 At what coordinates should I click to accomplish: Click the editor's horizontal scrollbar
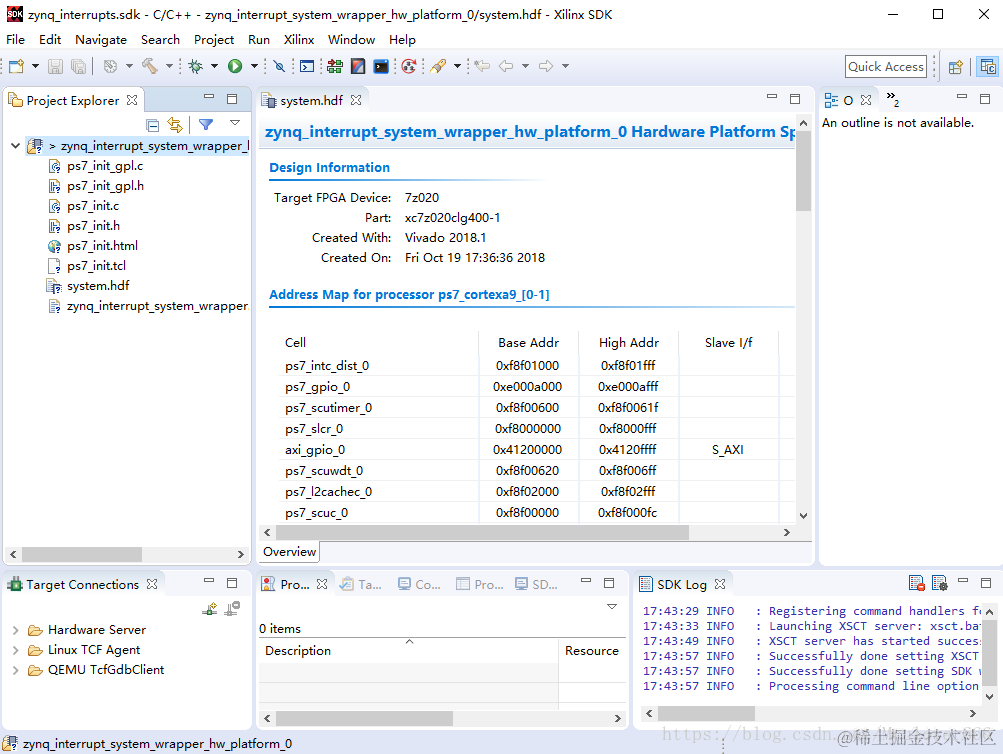coord(480,533)
